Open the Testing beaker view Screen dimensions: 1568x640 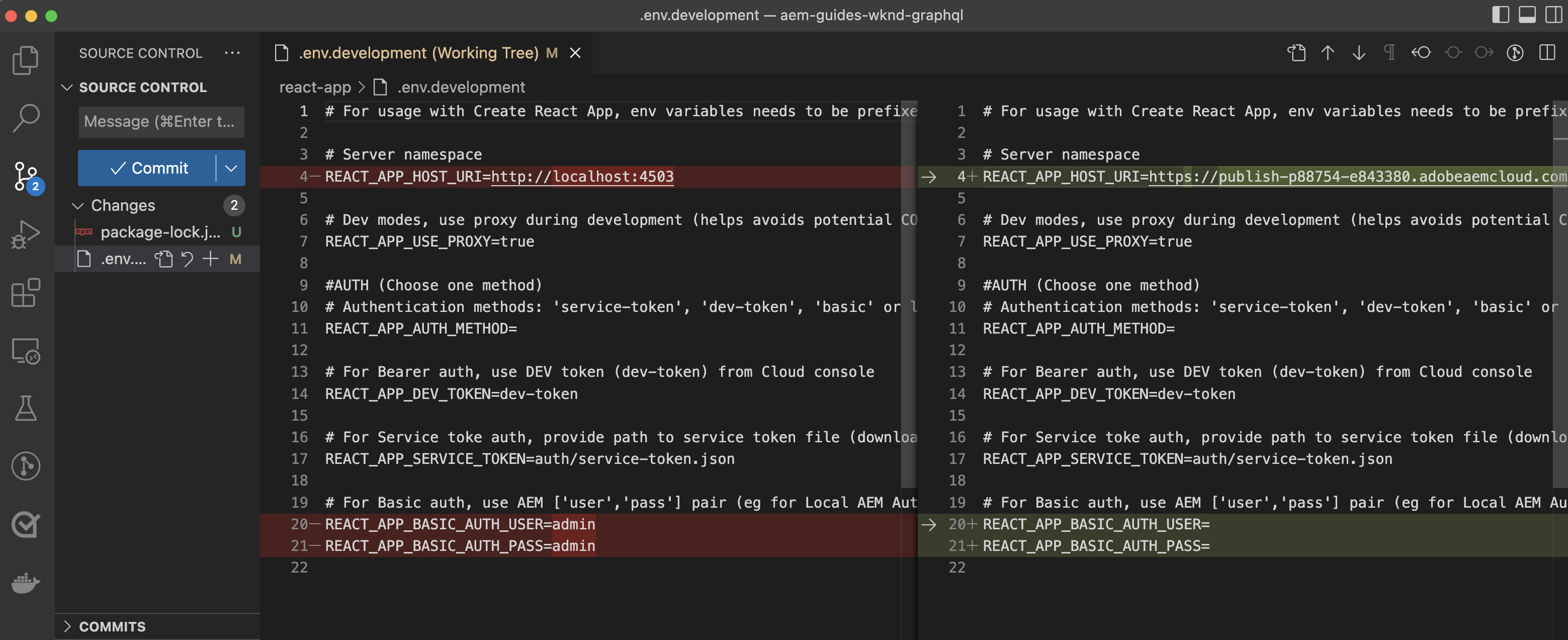coord(26,408)
